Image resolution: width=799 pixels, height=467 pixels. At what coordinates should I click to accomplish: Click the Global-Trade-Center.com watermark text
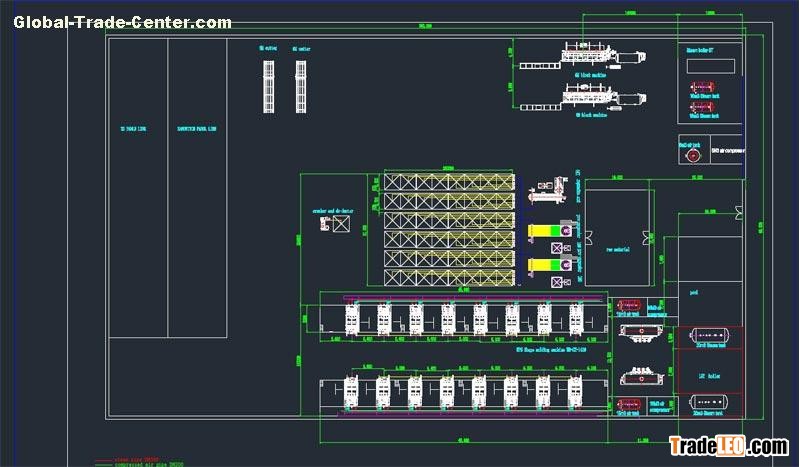122,22
